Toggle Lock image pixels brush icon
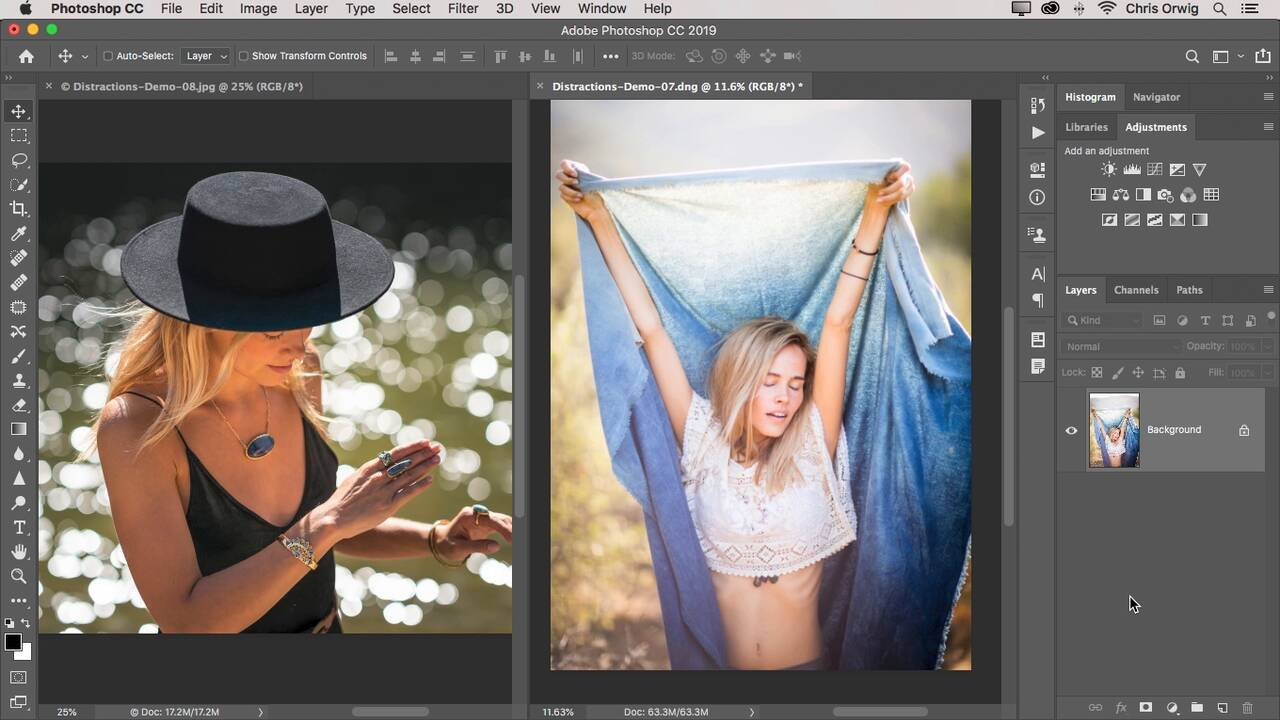Screen dimensions: 1280x720 point(1118,373)
